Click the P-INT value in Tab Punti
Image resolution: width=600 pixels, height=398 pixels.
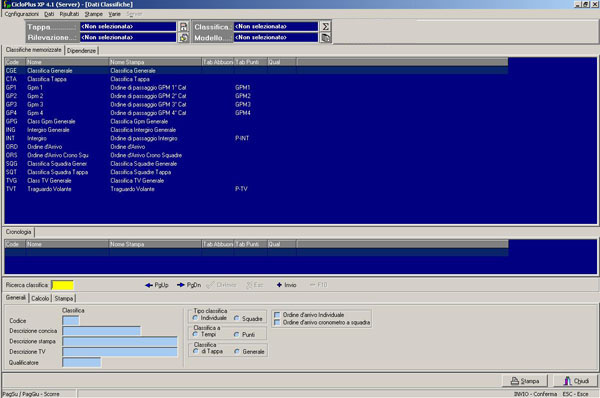[x=242, y=138]
